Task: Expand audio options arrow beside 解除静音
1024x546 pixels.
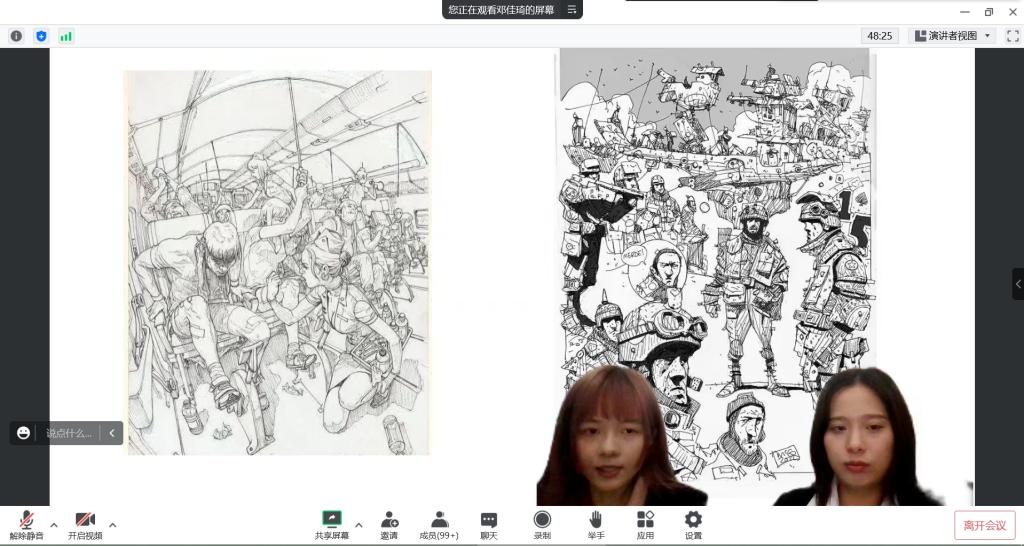Action: pyautogui.click(x=54, y=524)
